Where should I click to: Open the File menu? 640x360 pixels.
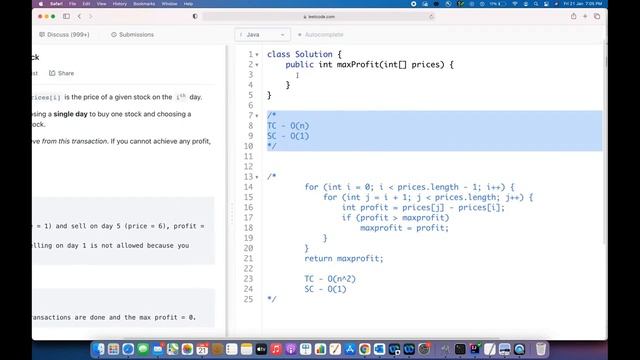(72, 4)
